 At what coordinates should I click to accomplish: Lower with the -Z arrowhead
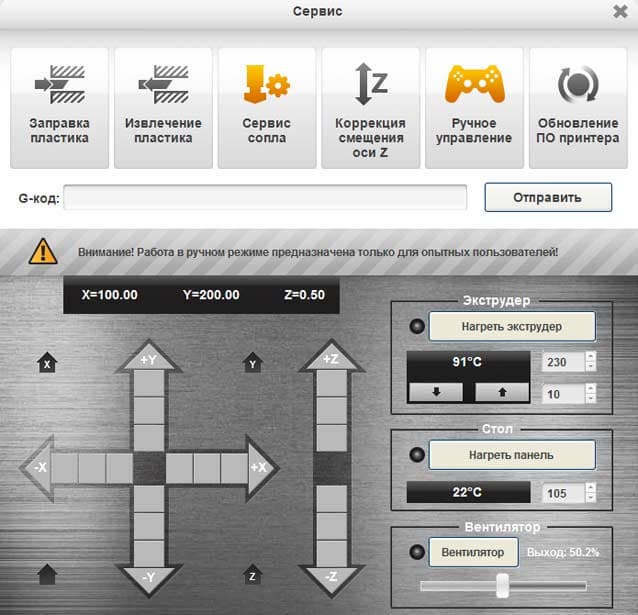(332, 580)
